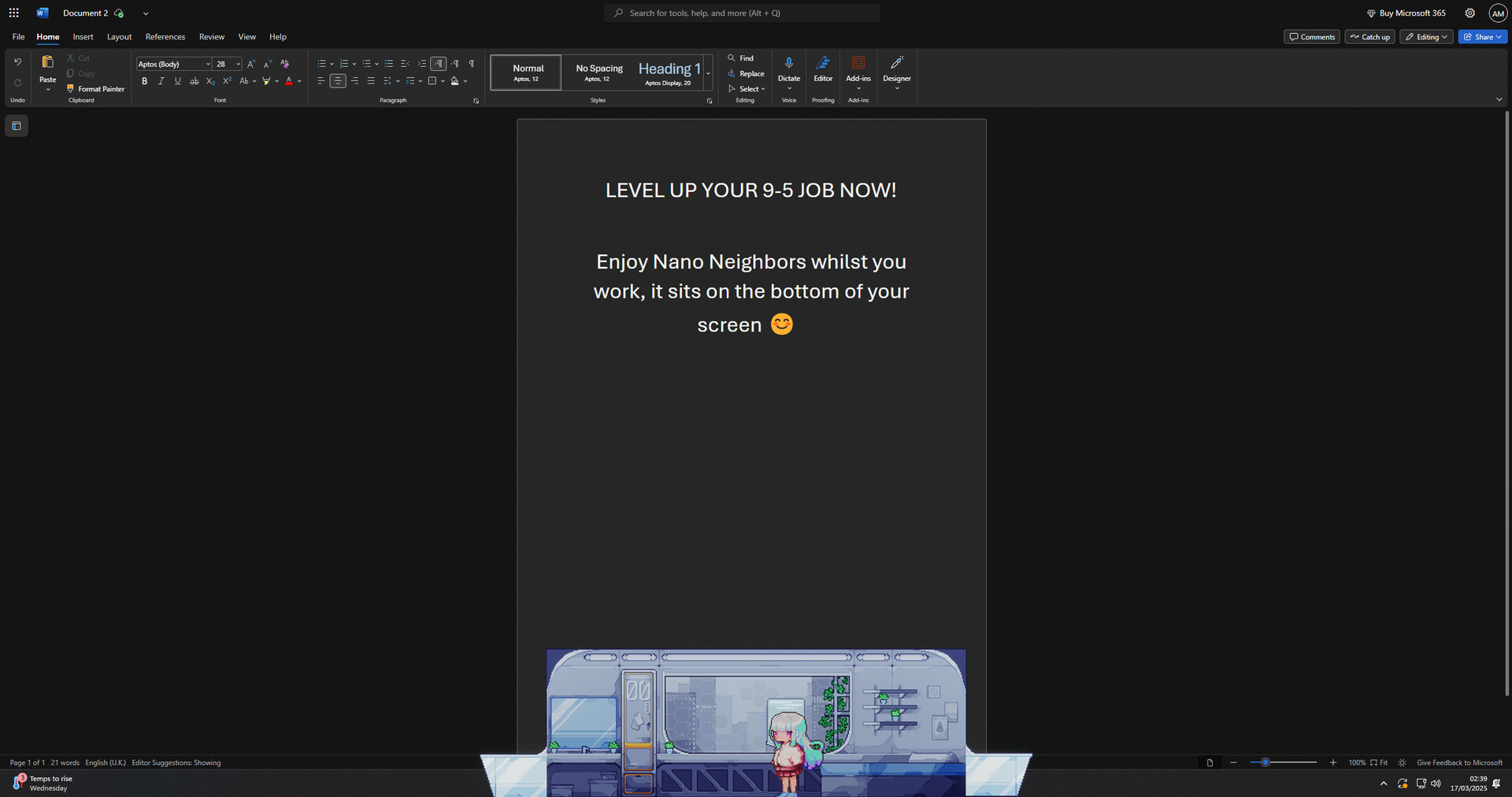Switch to page view icon in status bar
The height and width of the screenshot is (797, 1512).
pos(1210,762)
